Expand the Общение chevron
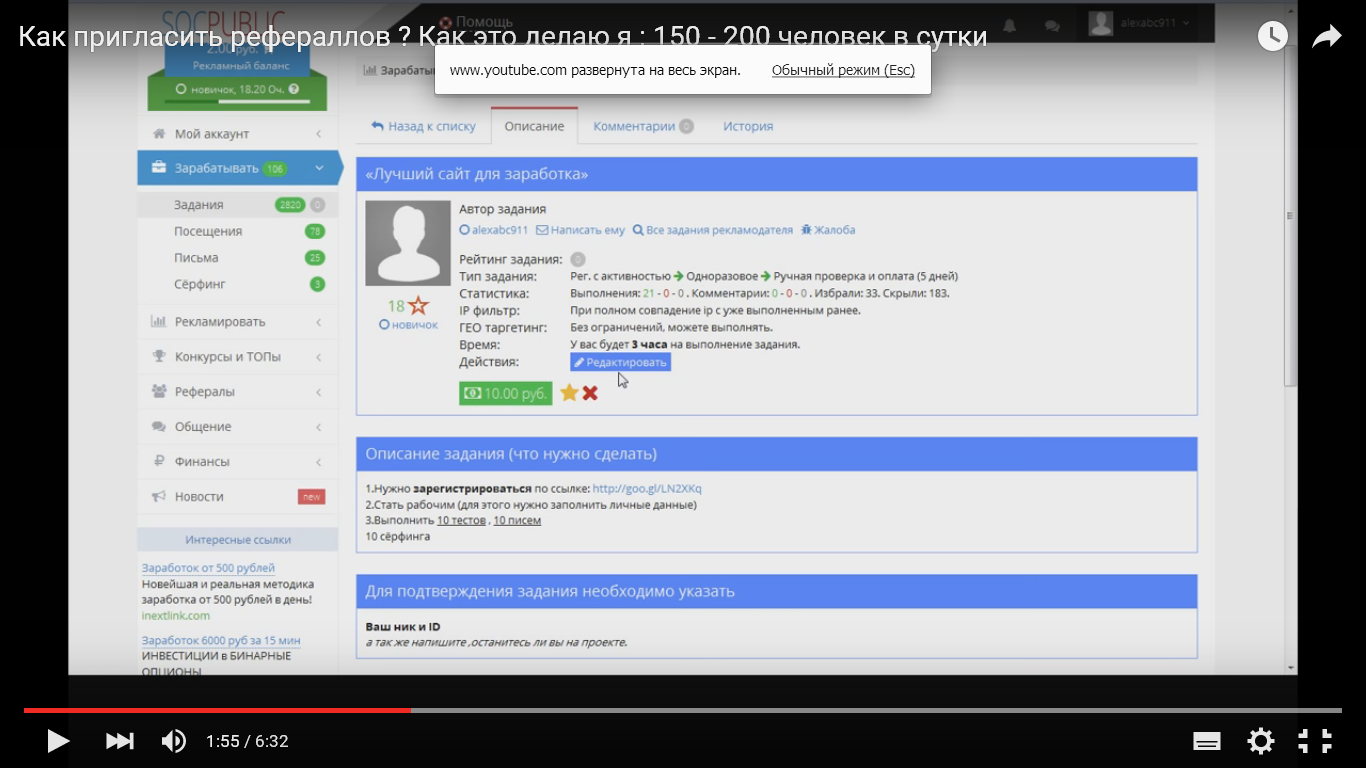 (318, 426)
